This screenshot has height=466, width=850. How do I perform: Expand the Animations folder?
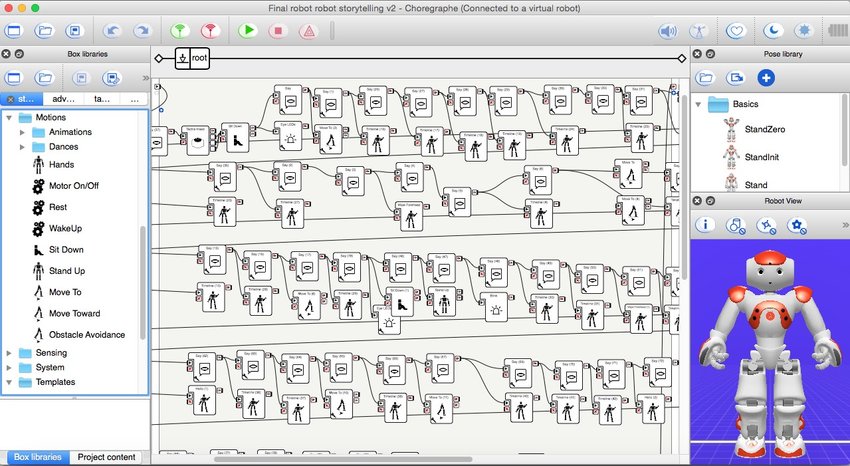pyautogui.click(x=22, y=132)
